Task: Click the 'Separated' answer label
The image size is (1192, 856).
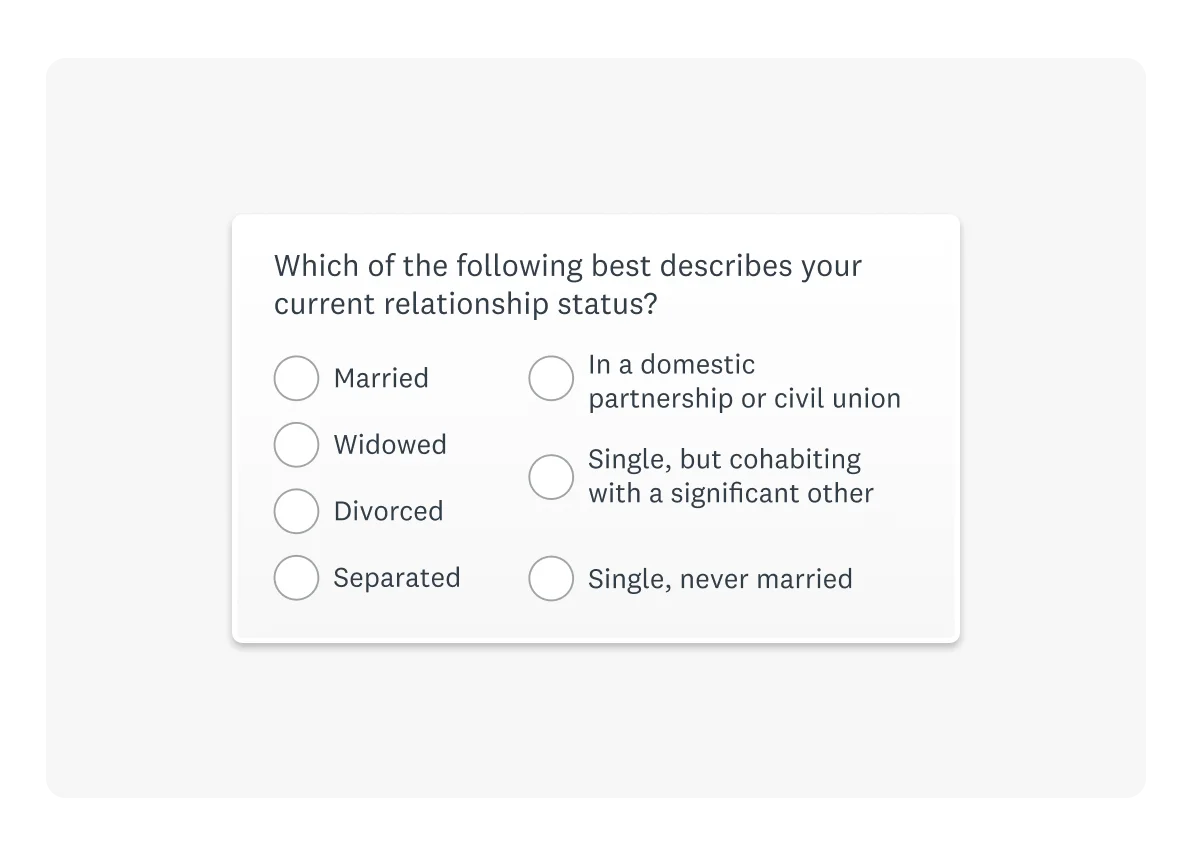Action: click(397, 578)
